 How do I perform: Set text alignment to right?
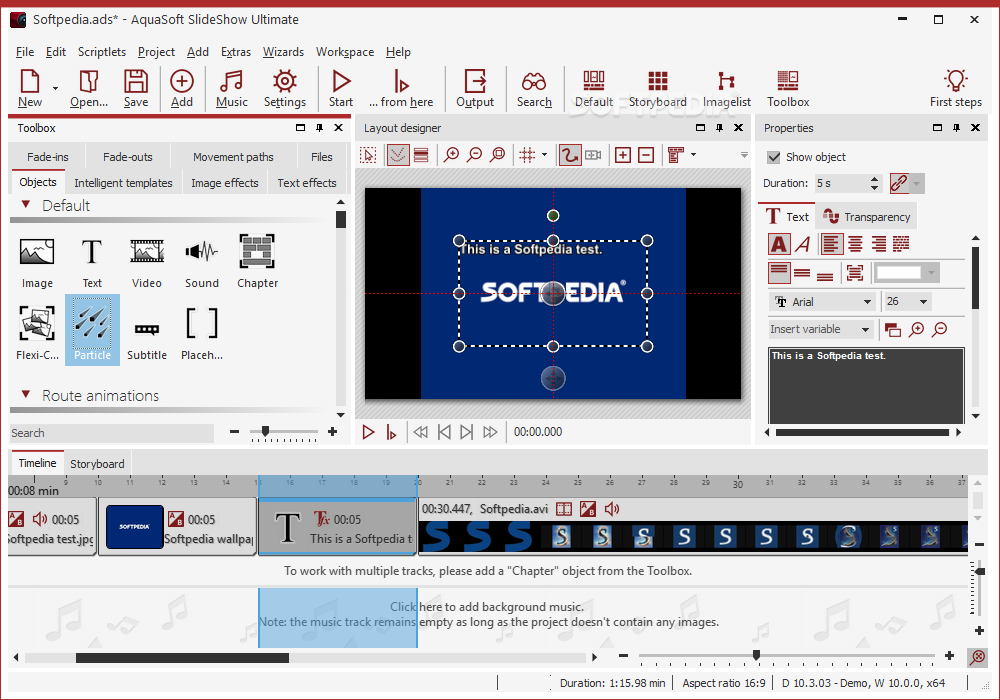point(878,244)
